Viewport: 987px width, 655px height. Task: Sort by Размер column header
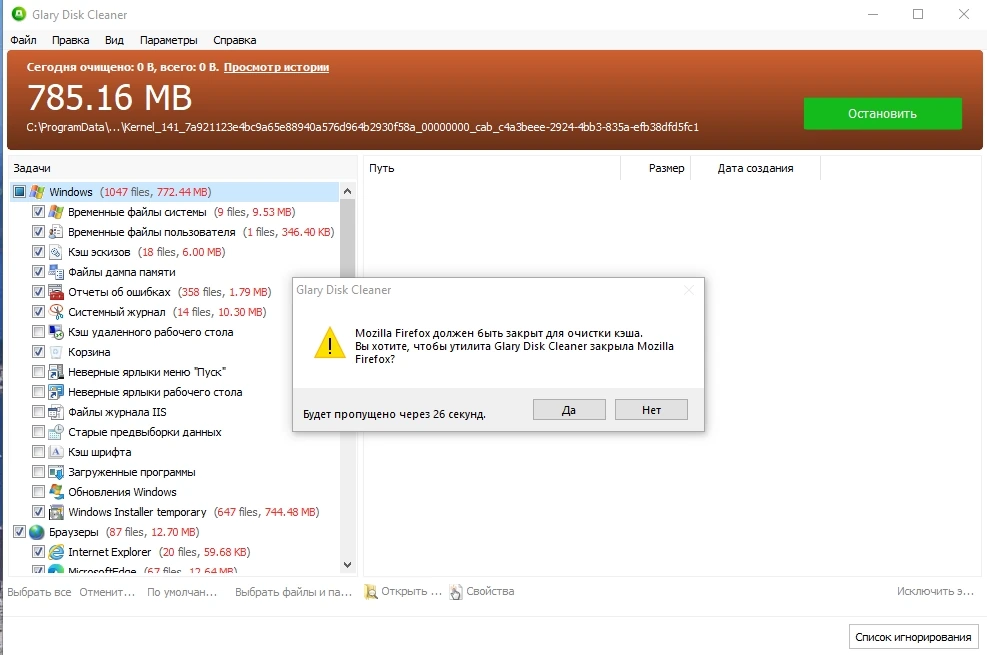pos(655,168)
